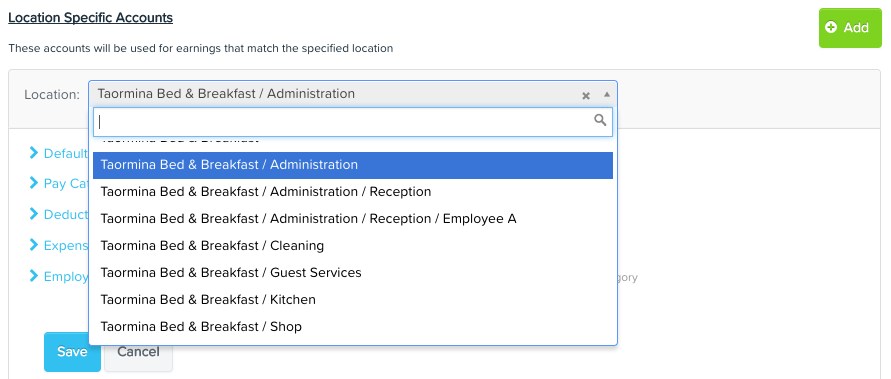Pick the Guest Services location
The width and height of the screenshot is (891, 379).
353,273
